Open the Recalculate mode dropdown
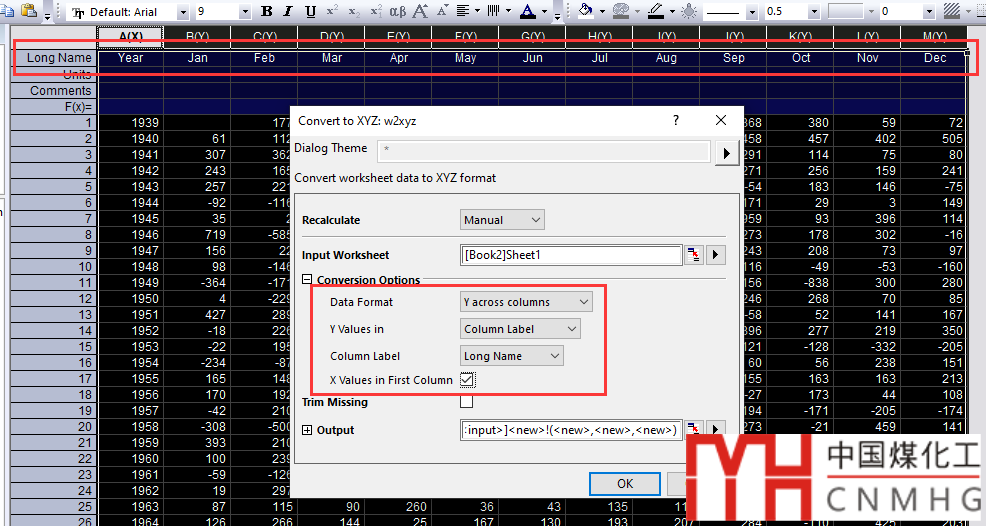Image resolution: width=986 pixels, height=526 pixels. [502, 220]
